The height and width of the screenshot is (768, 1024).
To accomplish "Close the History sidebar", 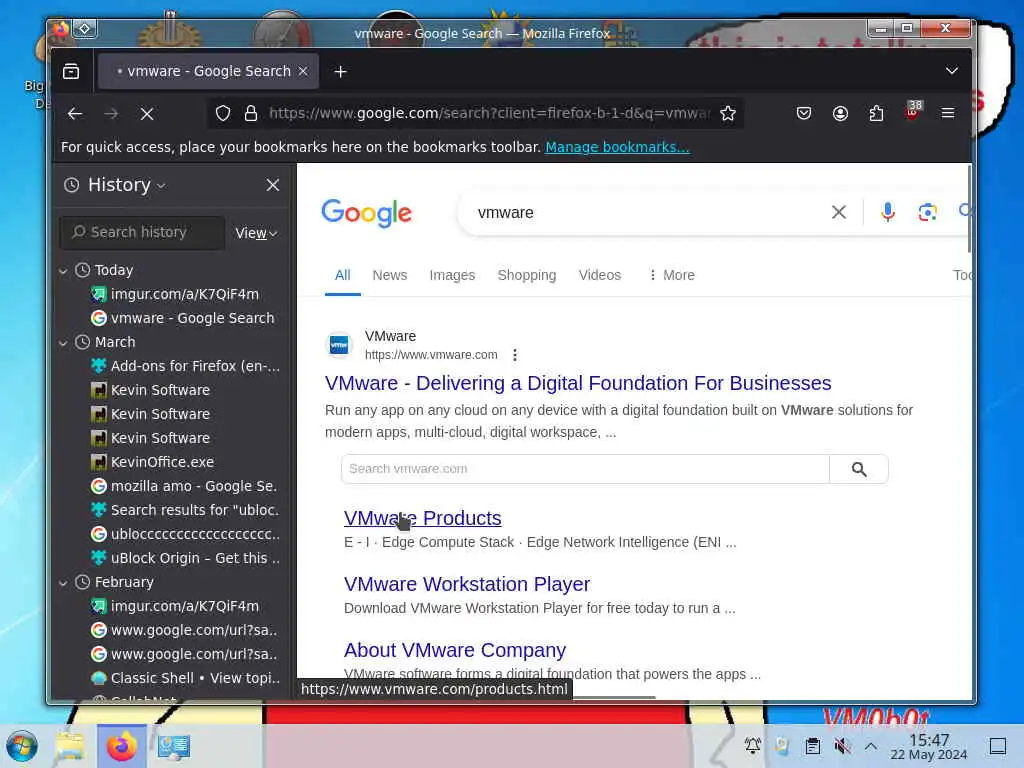I will (273, 185).
